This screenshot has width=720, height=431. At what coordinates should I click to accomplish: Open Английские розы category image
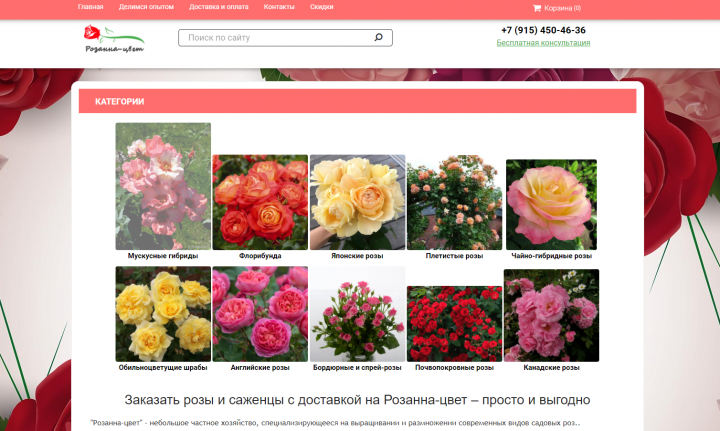pyautogui.click(x=260, y=314)
